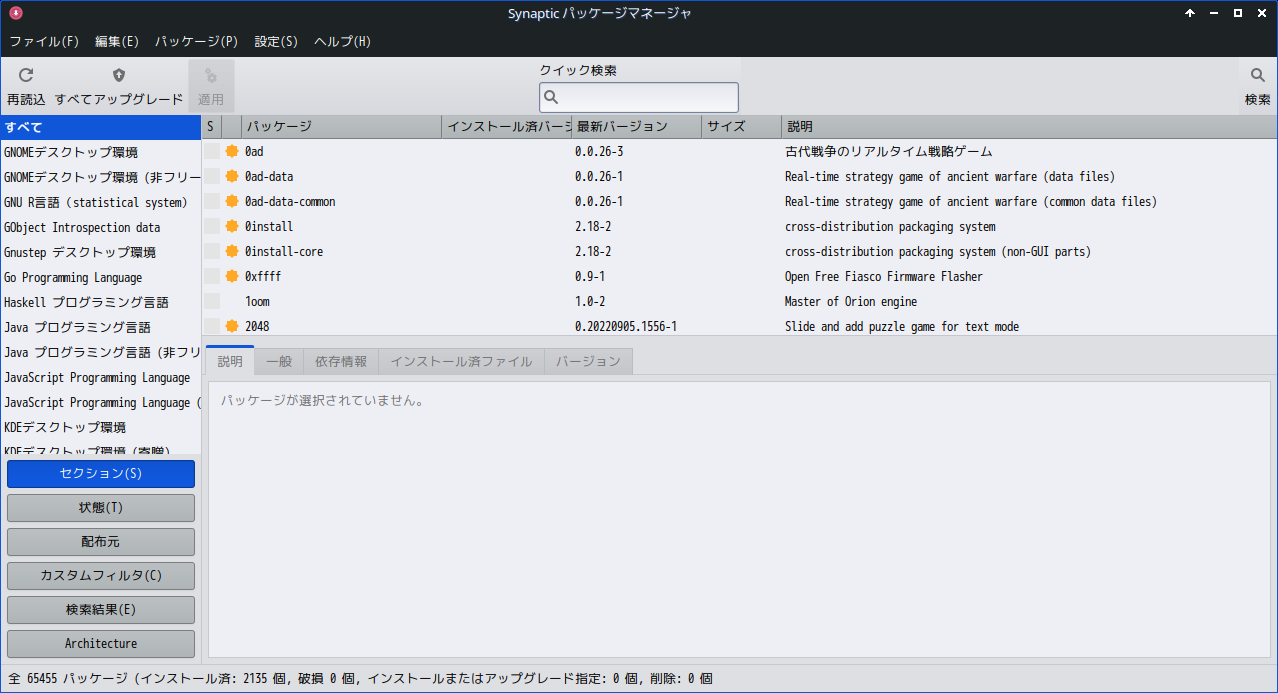Click the reload (再読込) icon

tap(26, 75)
